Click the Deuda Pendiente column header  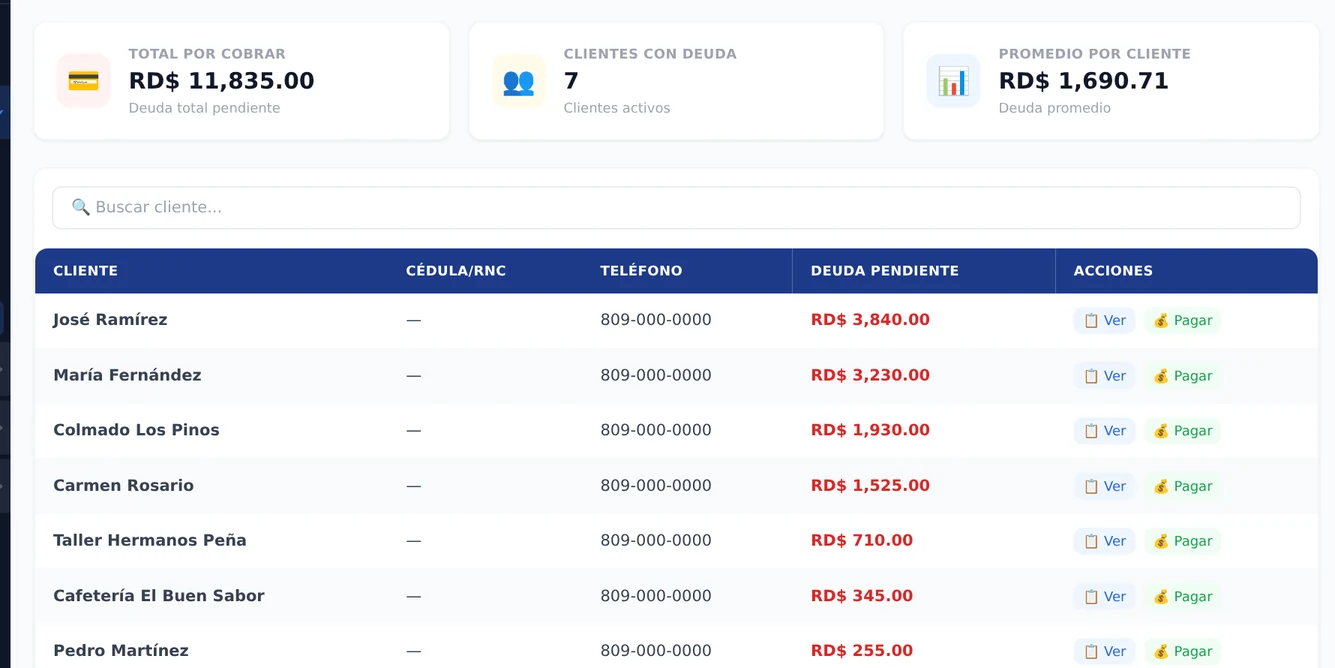(x=884, y=271)
